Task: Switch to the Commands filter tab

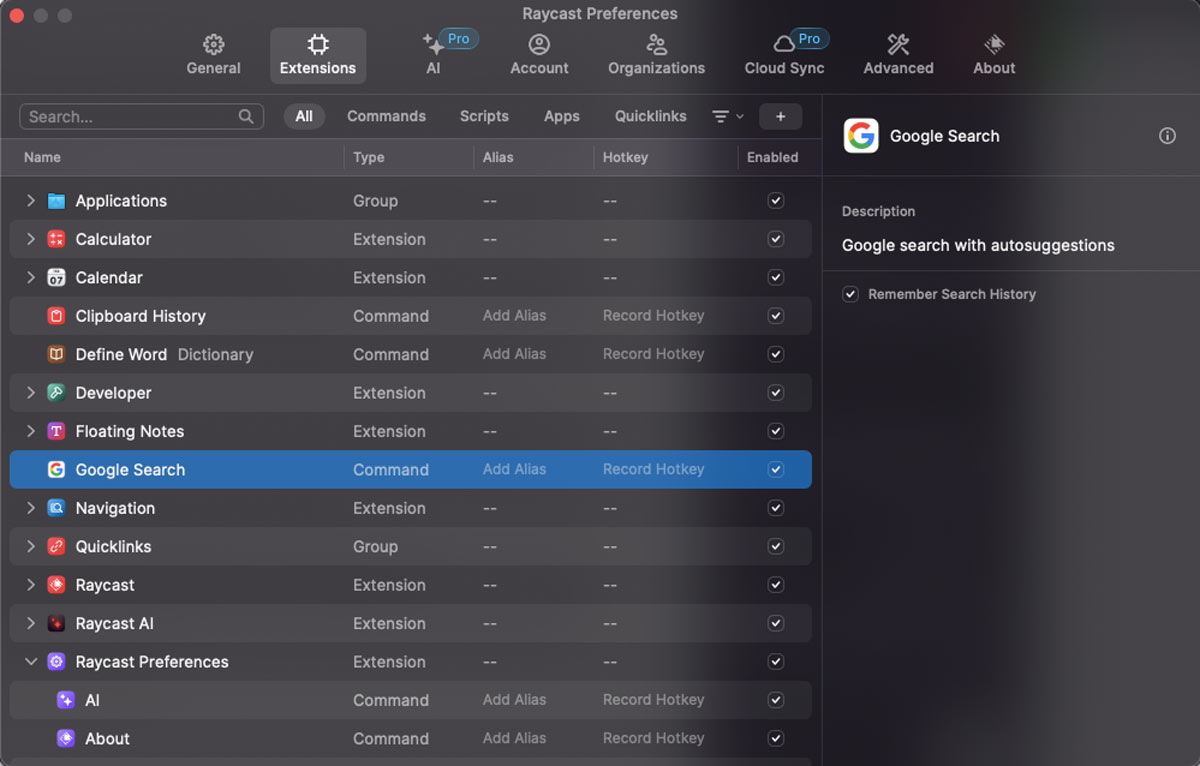Action: [x=386, y=116]
